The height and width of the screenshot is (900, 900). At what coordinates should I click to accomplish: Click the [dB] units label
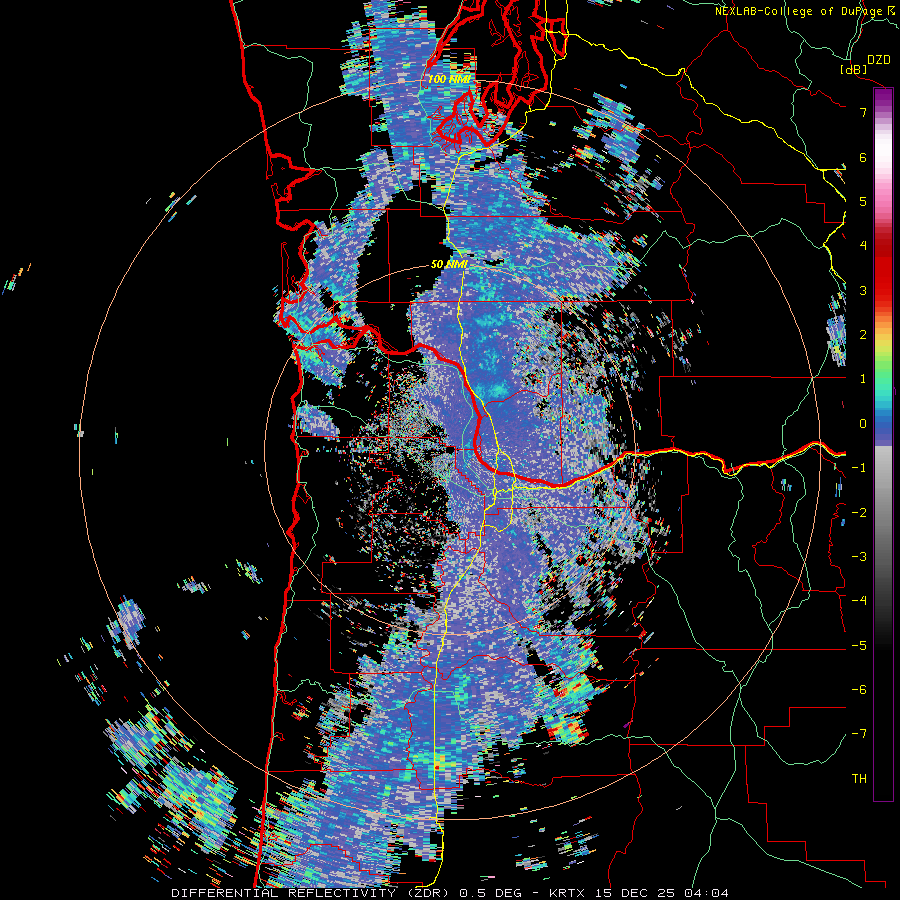[854, 69]
